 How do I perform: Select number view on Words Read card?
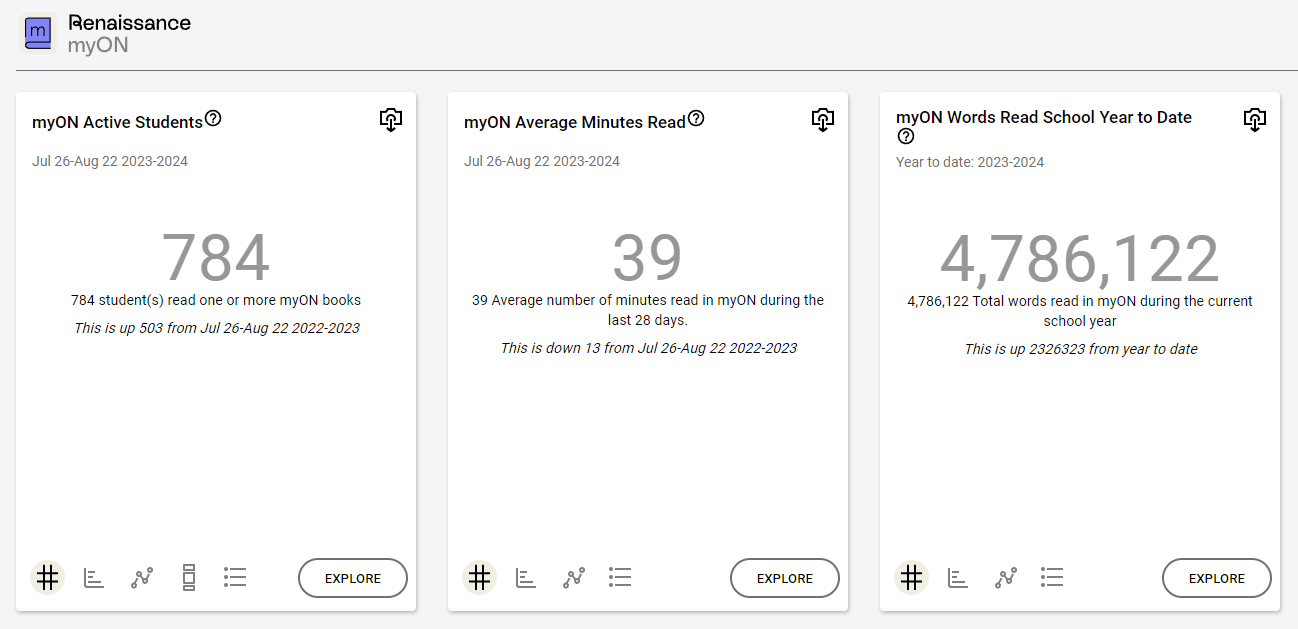tap(911, 577)
